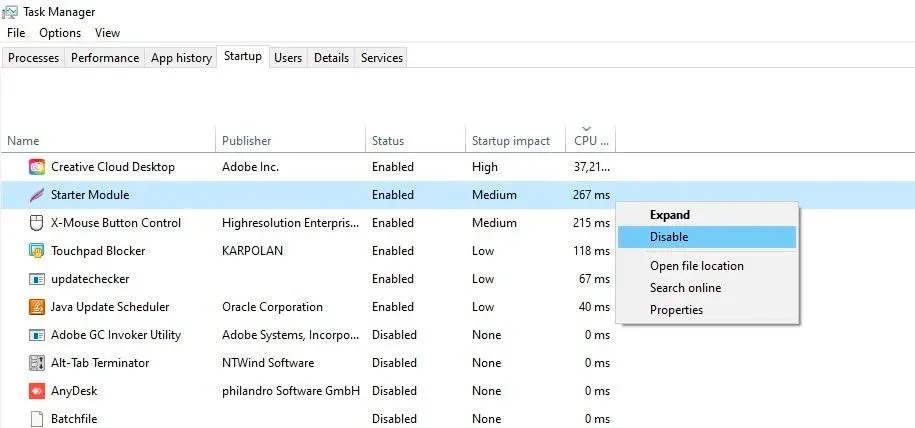Click the 118 ms CPU value
The image size is (915, 428).
click(591, 251)
